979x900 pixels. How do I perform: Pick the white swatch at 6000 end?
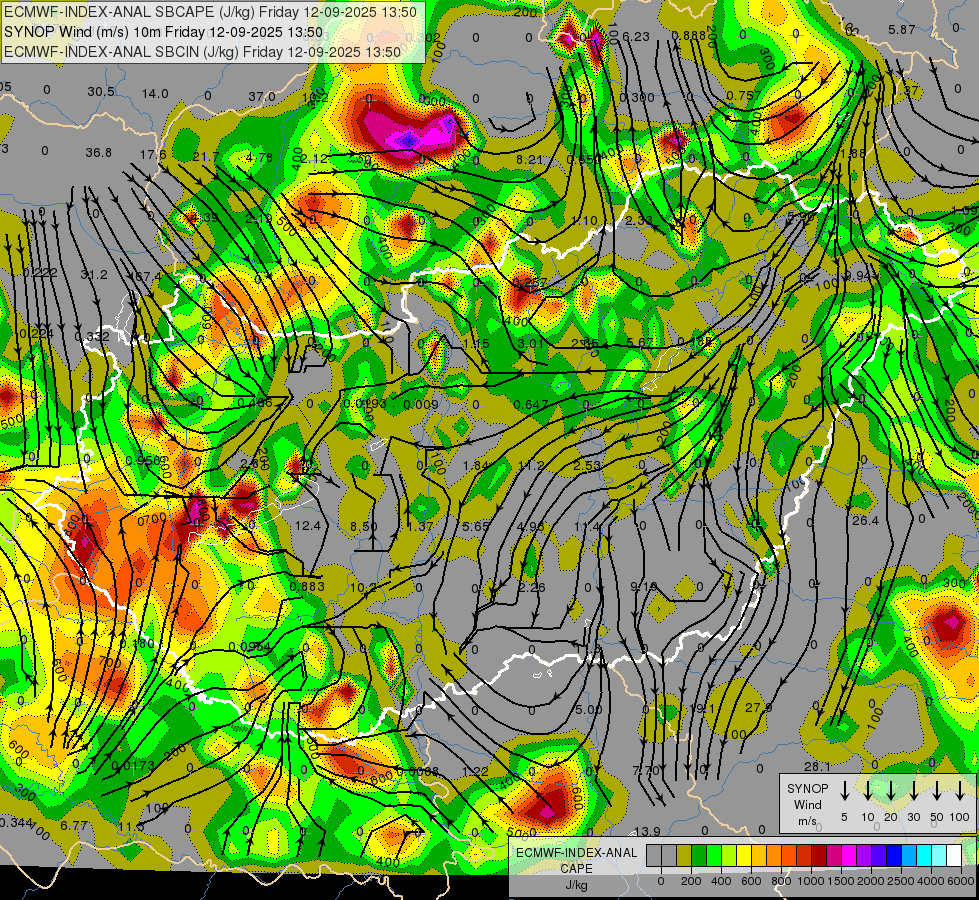(x=953, y=855)
